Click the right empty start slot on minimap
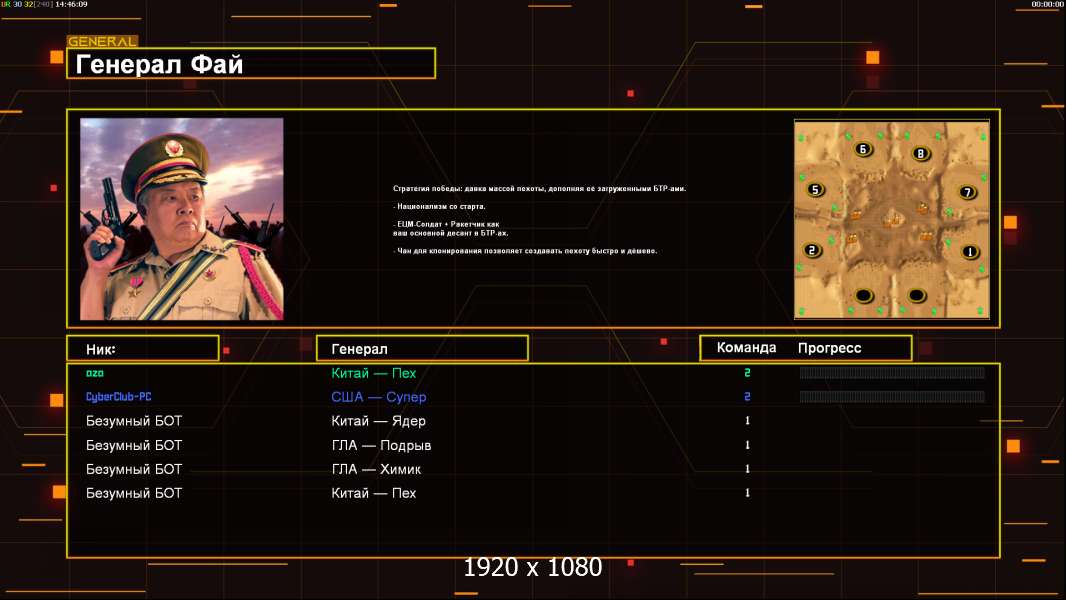 point(916,296)
